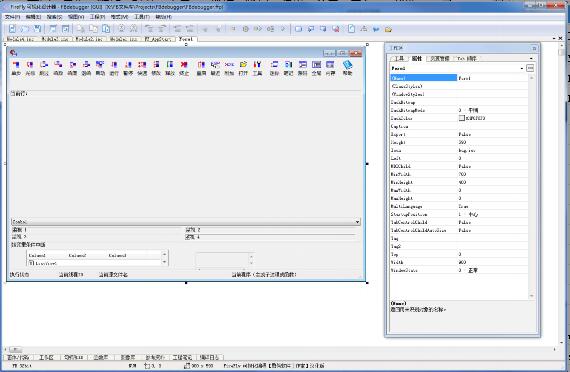The width and height of the screenshot is (570, 372).
Task: Open the side panel tabs overflow arrow
Action: point(531,58)
